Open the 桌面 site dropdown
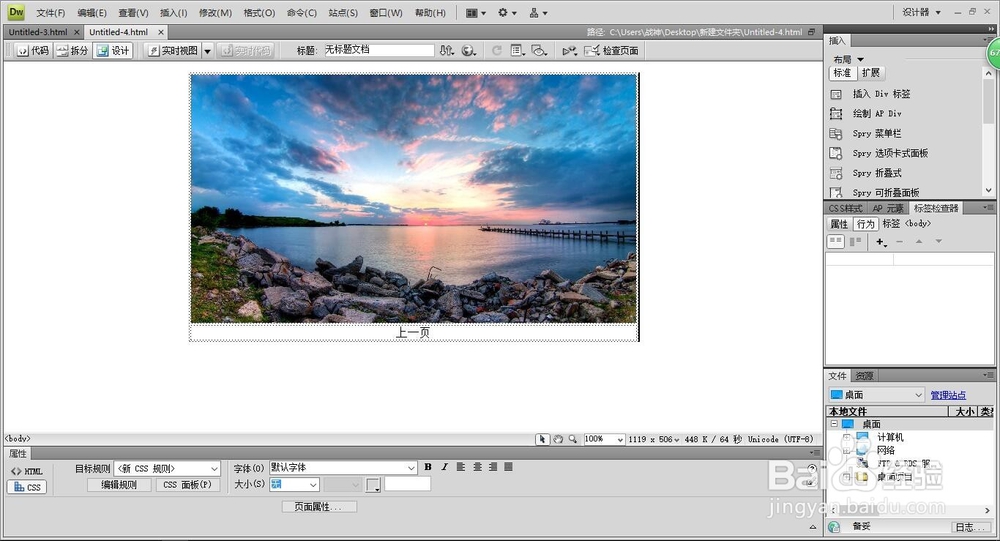Viewport: 1000px width, 541px height. tap(876, 395)
